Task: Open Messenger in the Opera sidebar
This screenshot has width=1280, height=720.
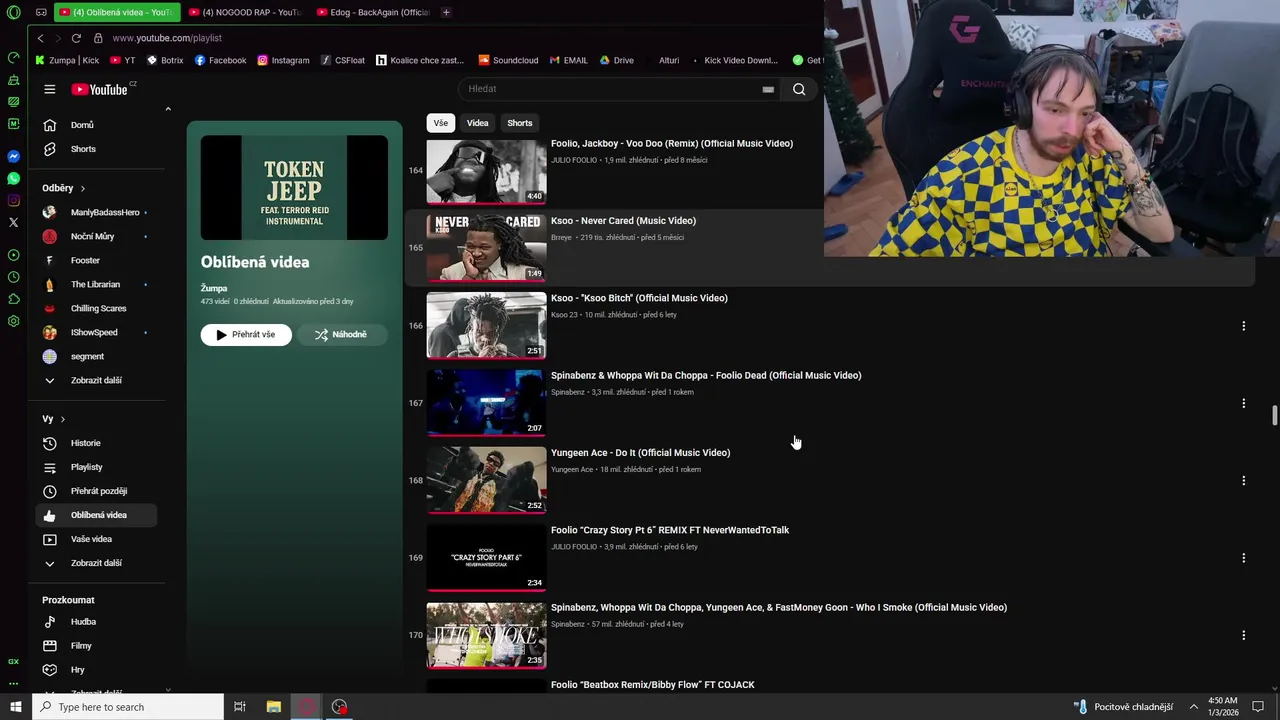Action: tap(13, 156)
